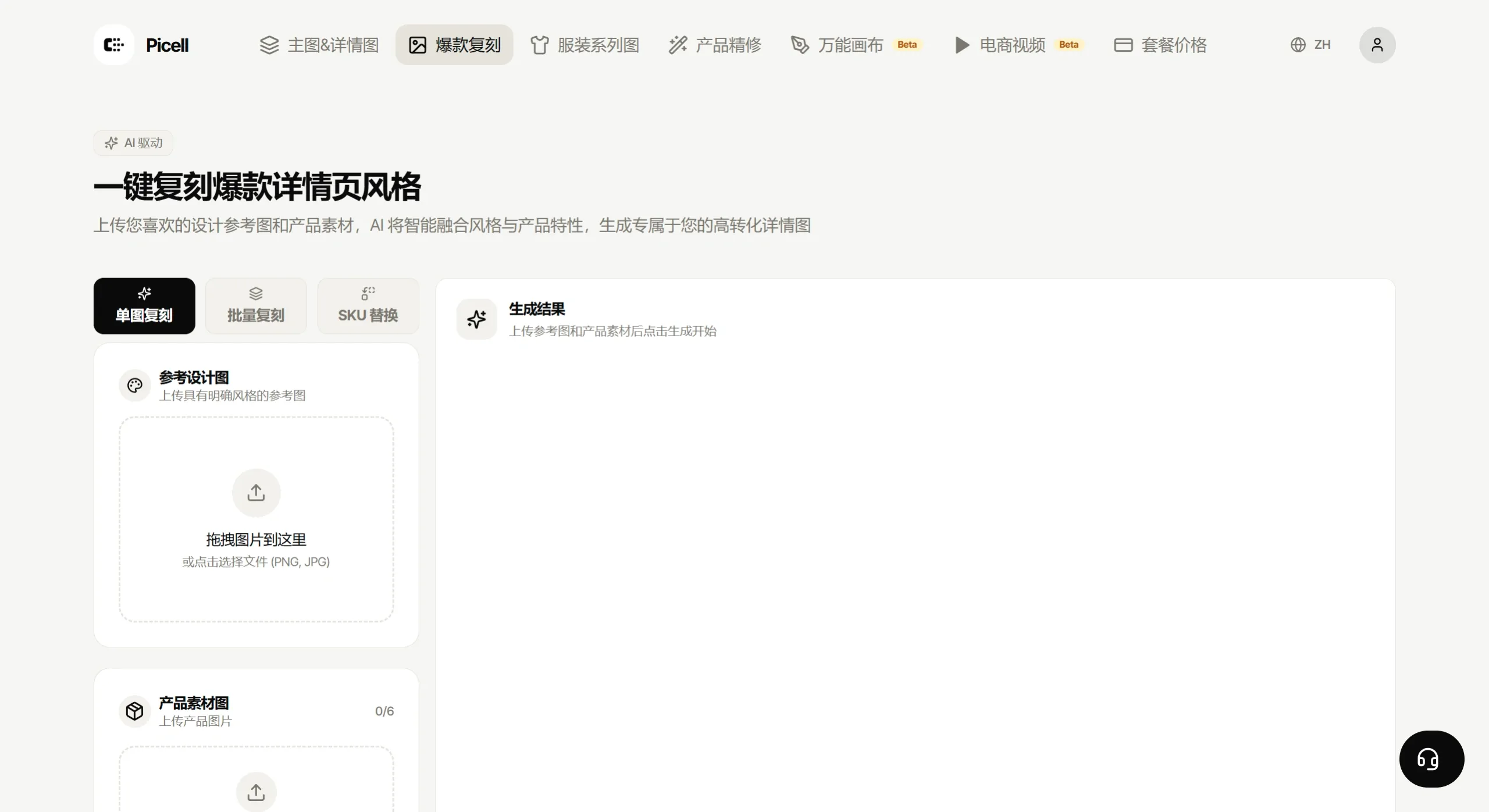The width and height of the screenshot is (1489, 812).
Task: Click the sparkle icon beside 生成结果
Action: pyautogui.click(x=477, y=319)
